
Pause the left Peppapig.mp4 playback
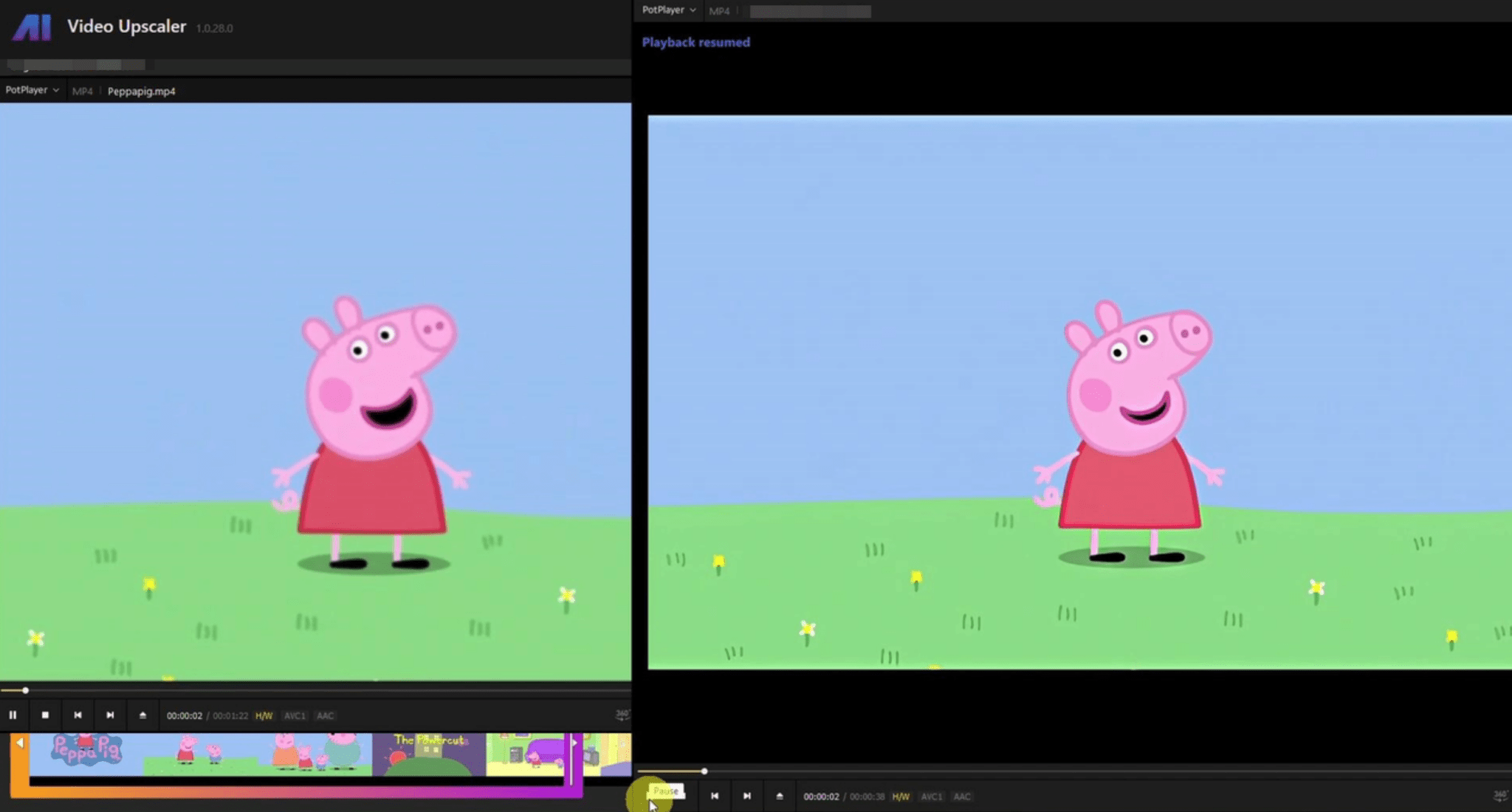(13, 715)
